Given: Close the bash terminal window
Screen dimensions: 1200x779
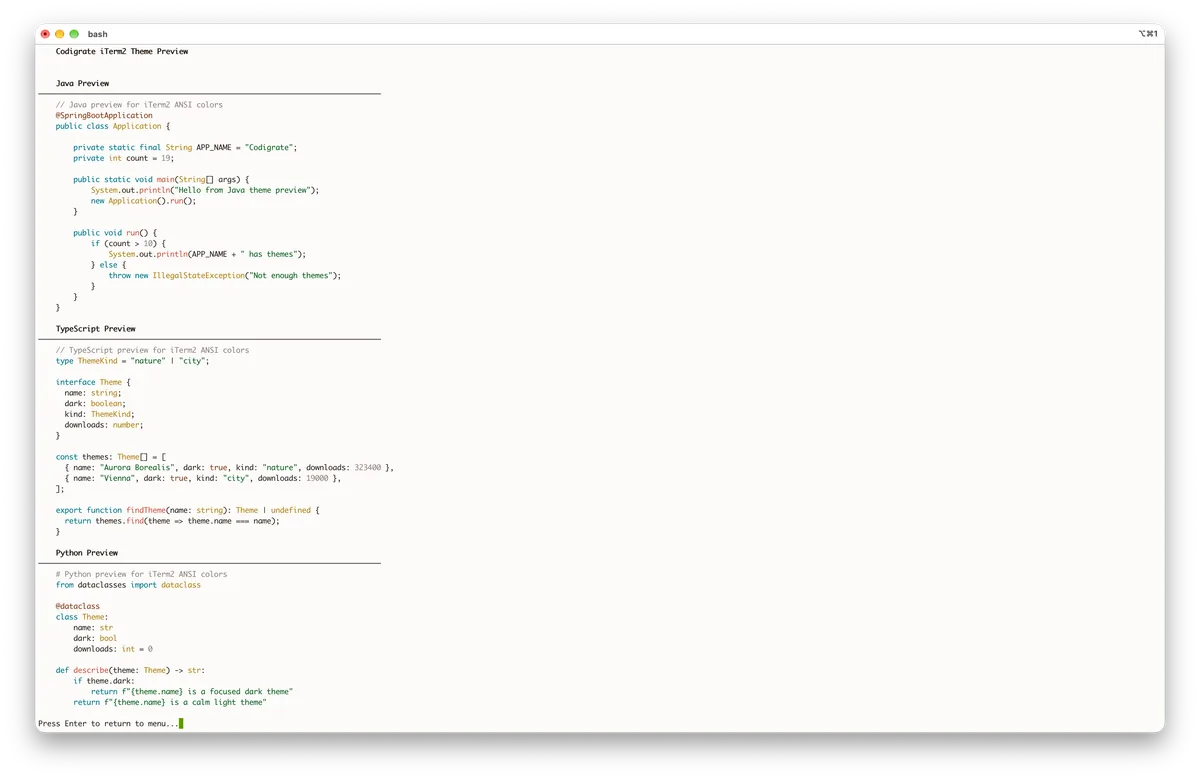Looking at the screenshot, I should [x=45, y=34].
